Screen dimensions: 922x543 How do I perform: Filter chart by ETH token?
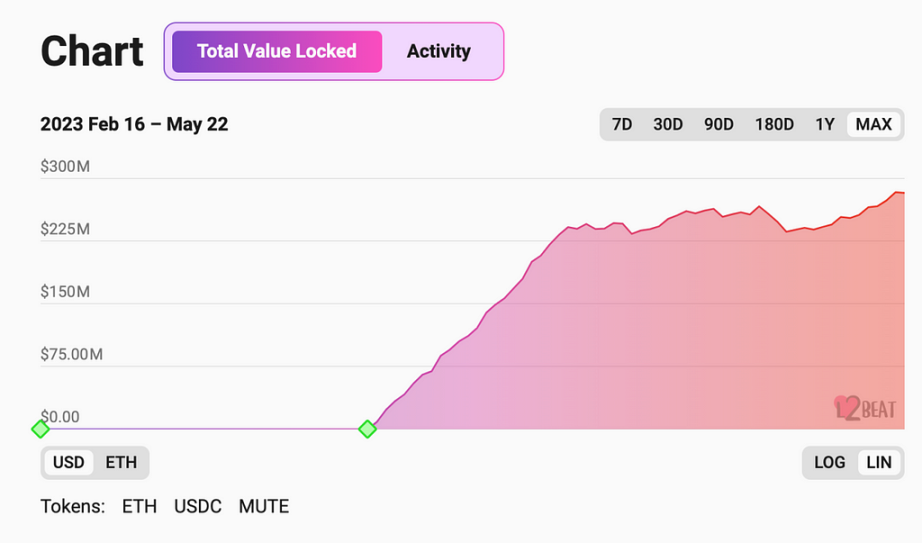tap(139, 507)
